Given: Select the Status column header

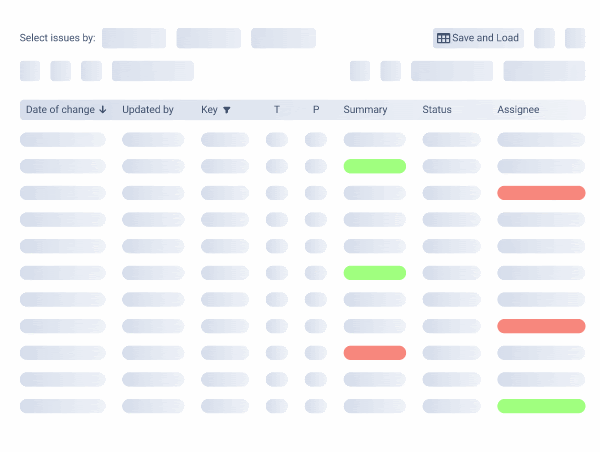Looking at the screenshot, I should coord(437,110).
